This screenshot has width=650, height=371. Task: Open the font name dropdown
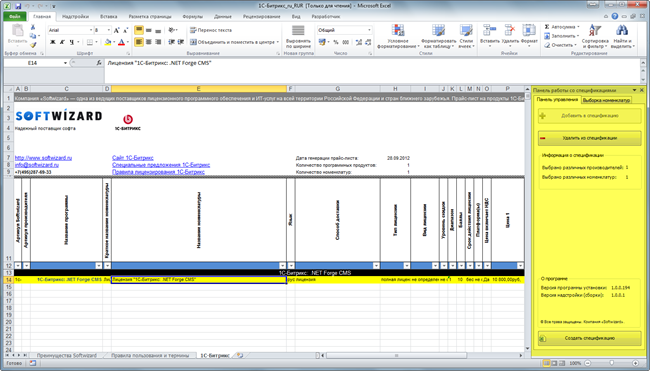click(x=91, y=30)
